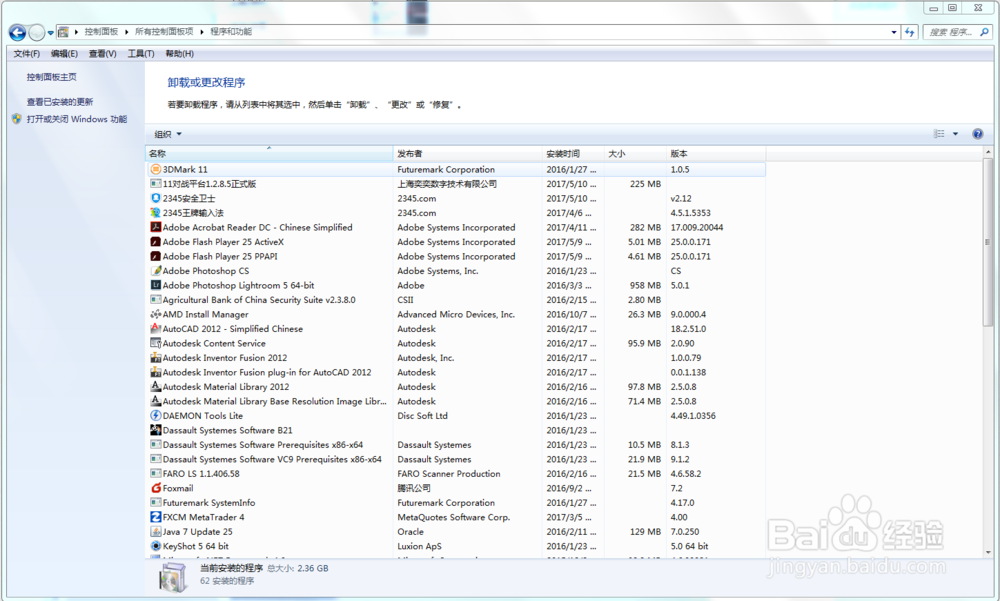The height and width of the screenshot is (601, 1000).
Task: Sort by the 发布者 column header
Action: pyautogui.click(x=467, y=154)
